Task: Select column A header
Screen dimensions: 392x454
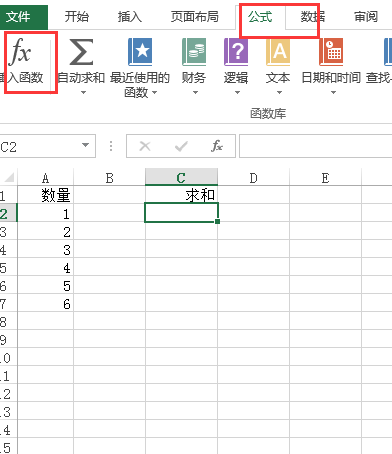Action: (45, 178)
